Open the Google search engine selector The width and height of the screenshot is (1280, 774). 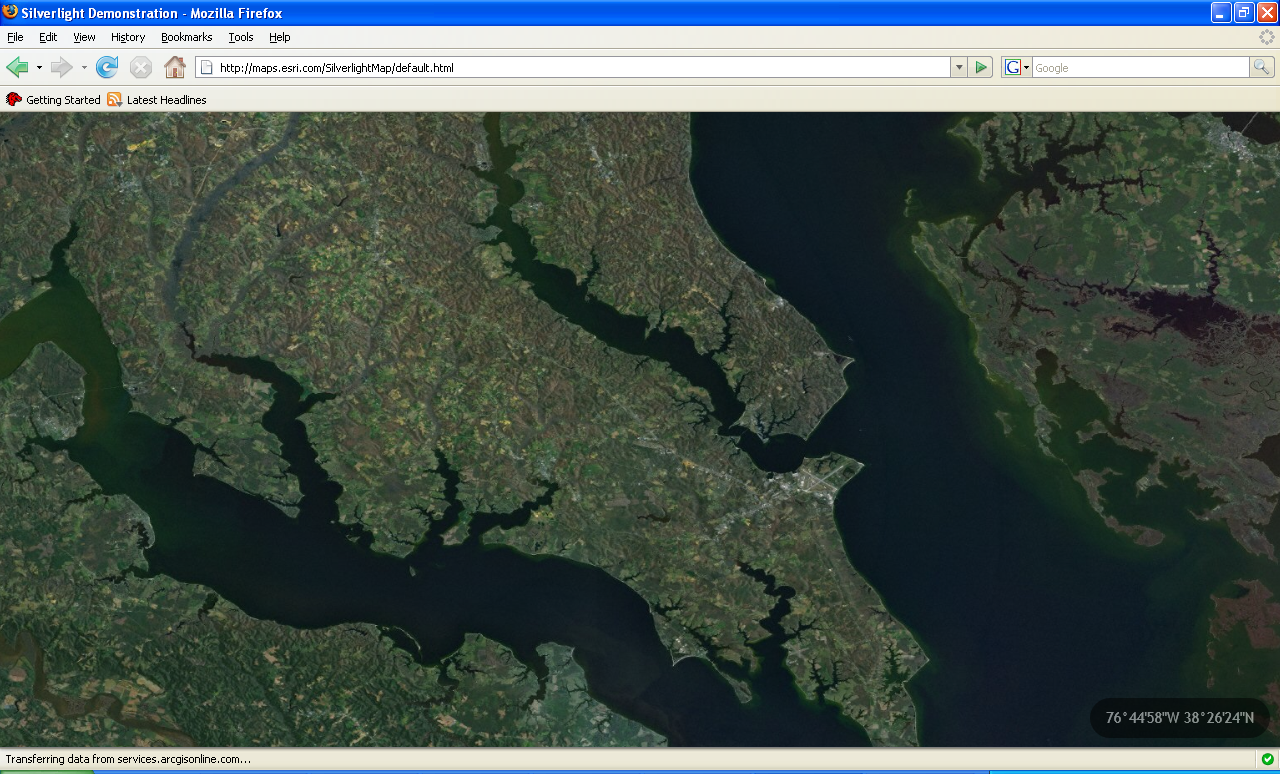(x=1017, y=68)
